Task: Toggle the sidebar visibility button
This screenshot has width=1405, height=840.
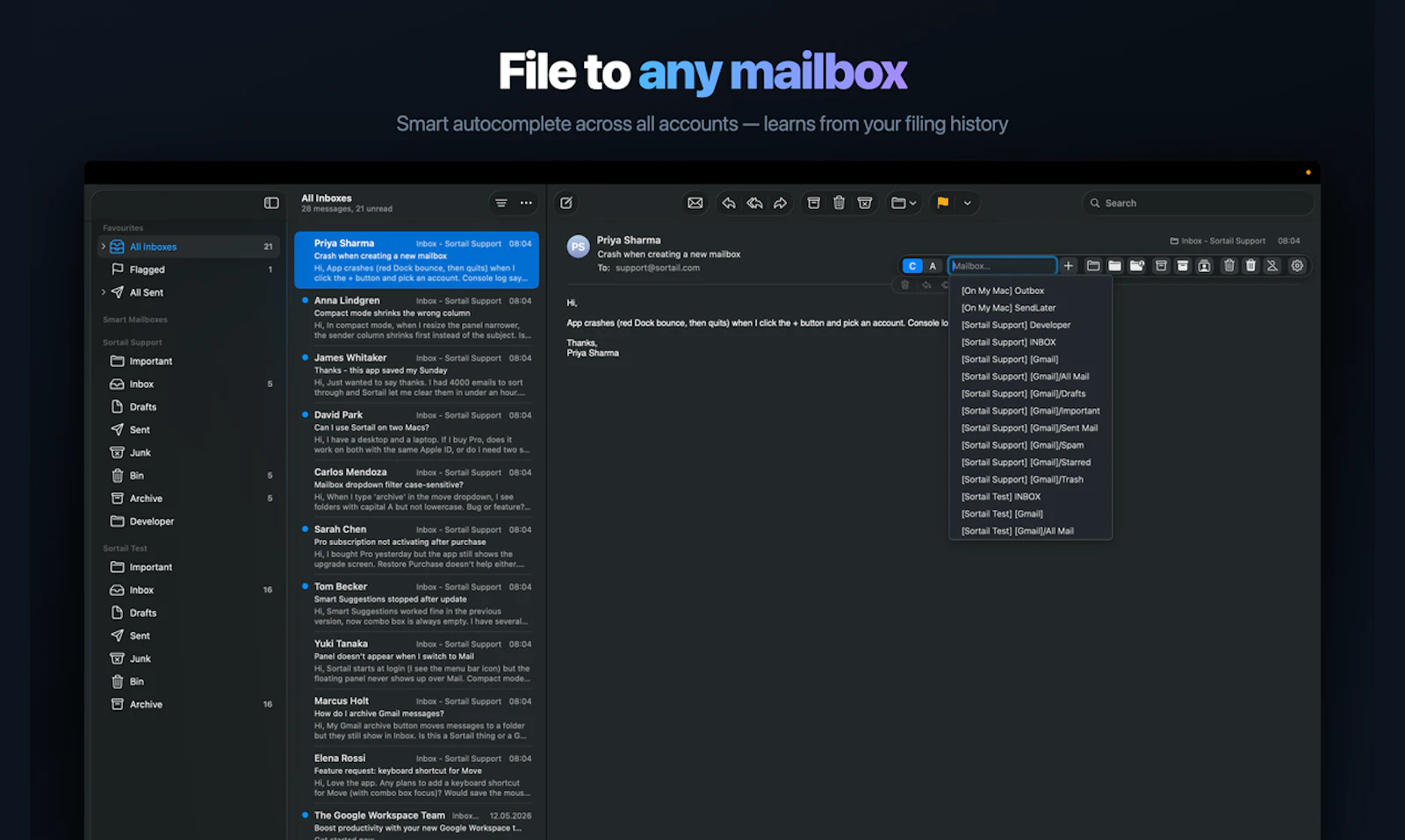Action: pyautogui.click(x=271, y=203)
